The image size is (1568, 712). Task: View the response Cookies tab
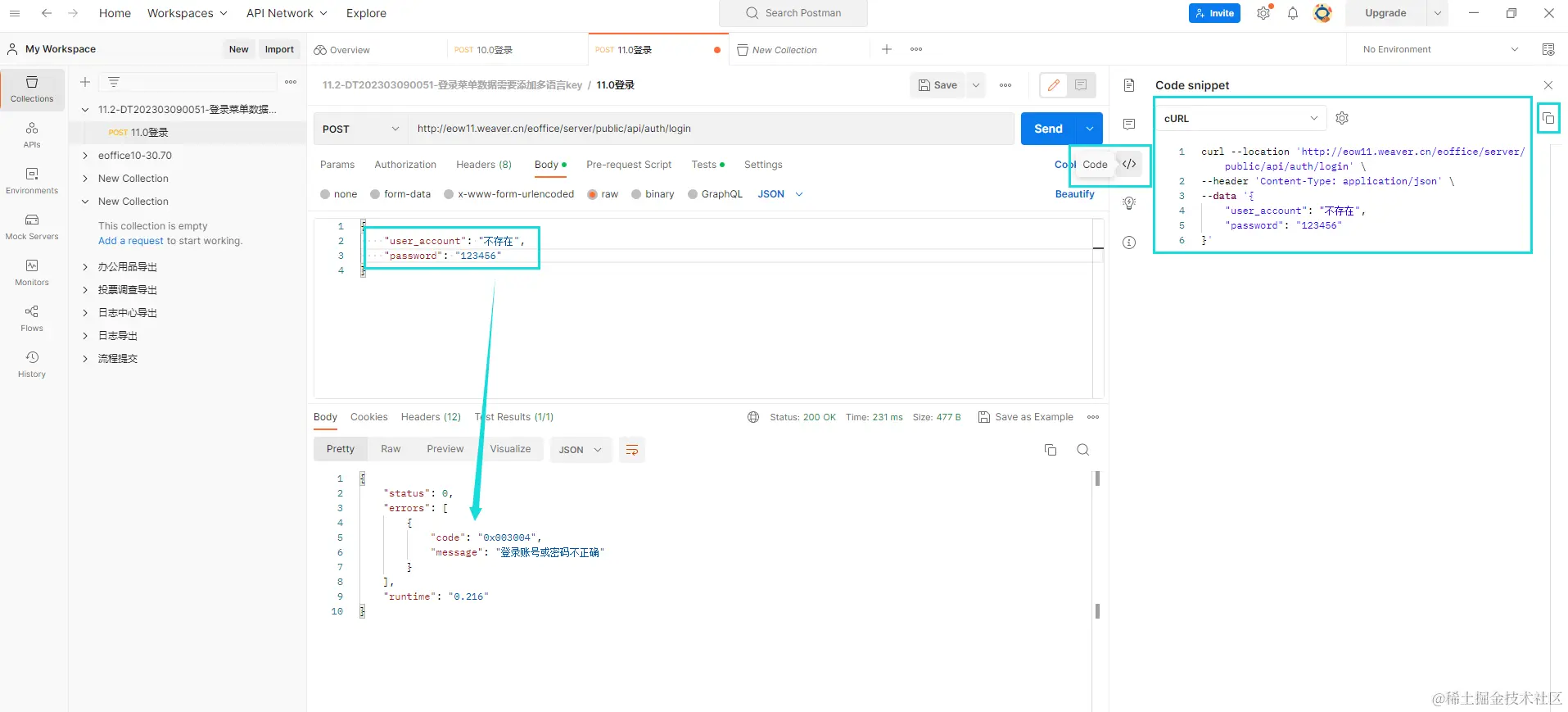tap(369, 417)
